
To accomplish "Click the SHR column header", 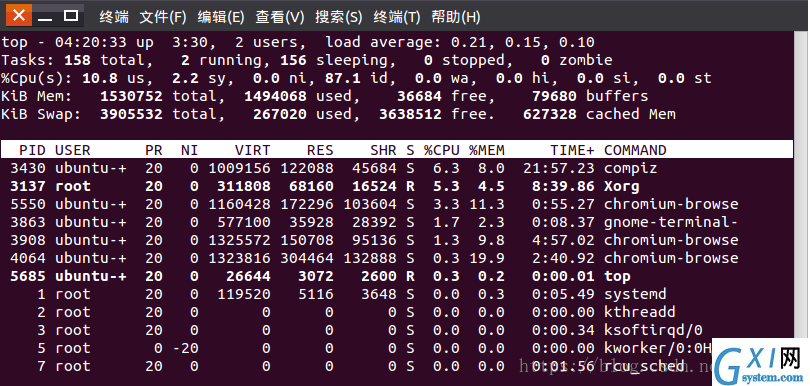I will [x=383, y=150].
